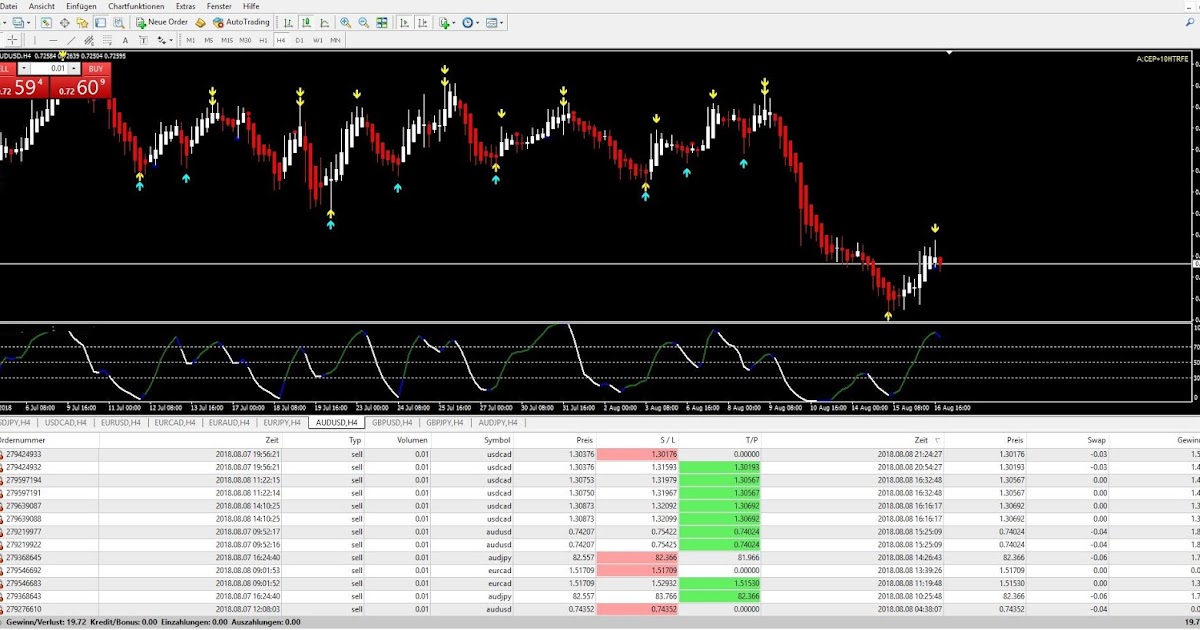
Task: Open the Chartfunktionen menu
Action: pyautogui.click(x=135, y=5)
